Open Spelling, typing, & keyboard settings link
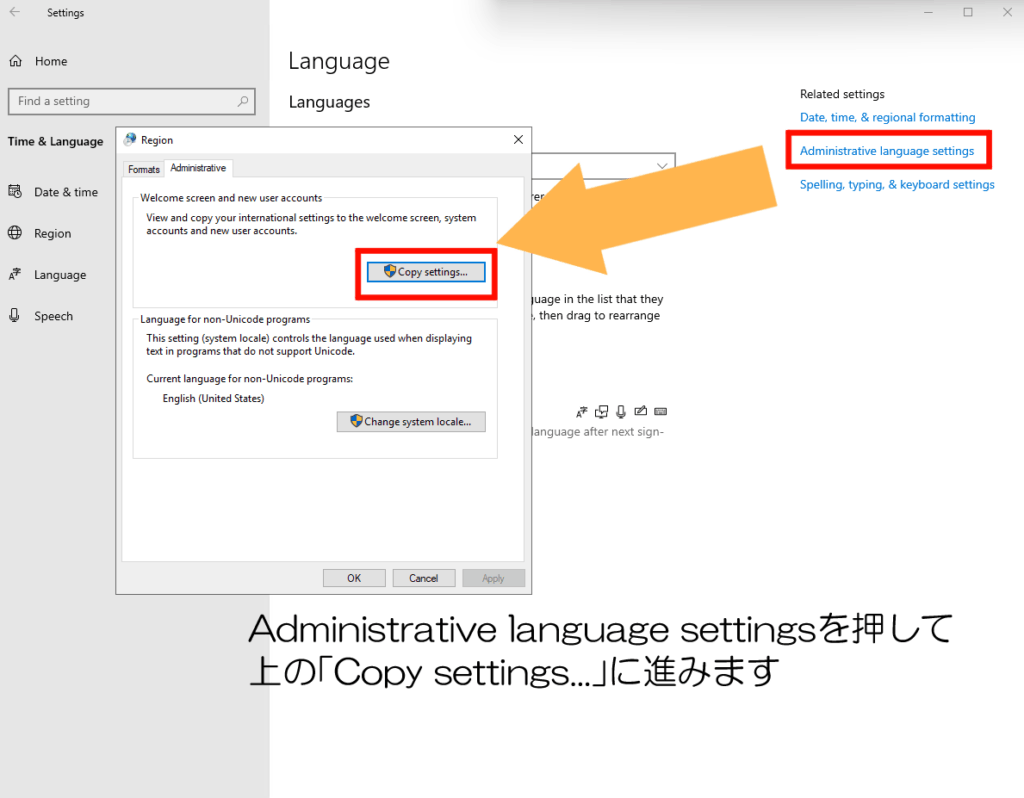The image size is (1024, 798). 897,184
